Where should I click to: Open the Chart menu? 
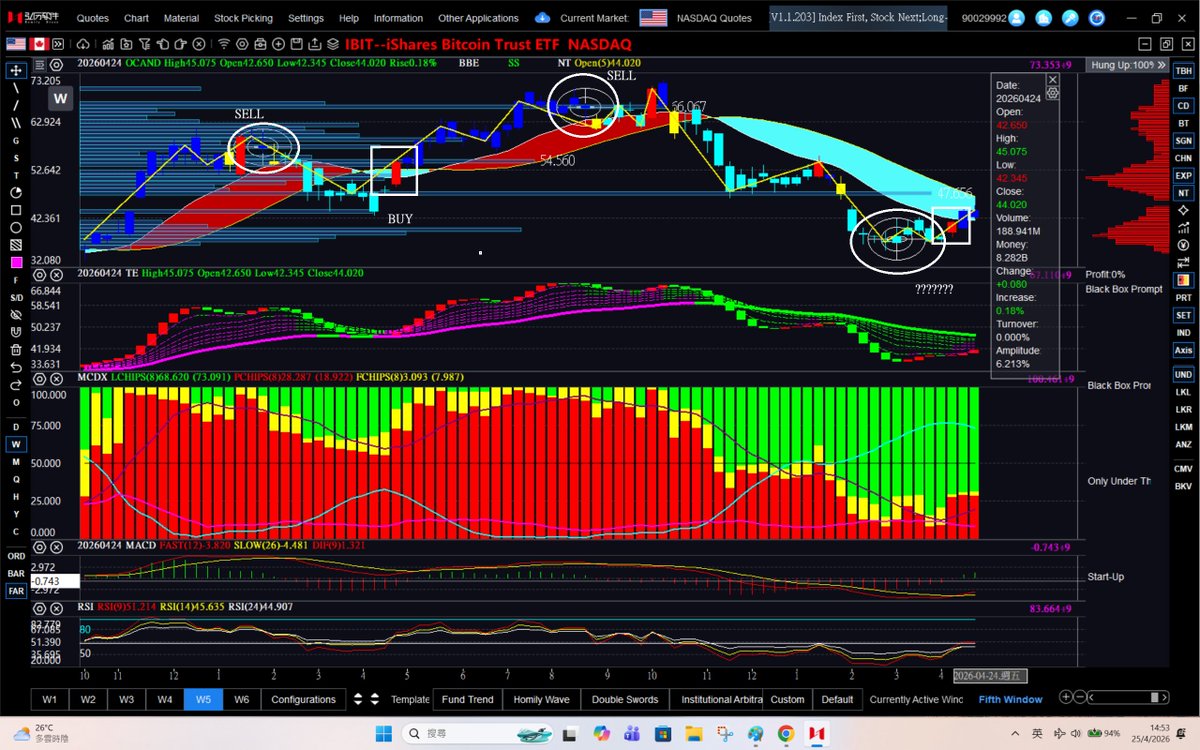click(136, 18)
